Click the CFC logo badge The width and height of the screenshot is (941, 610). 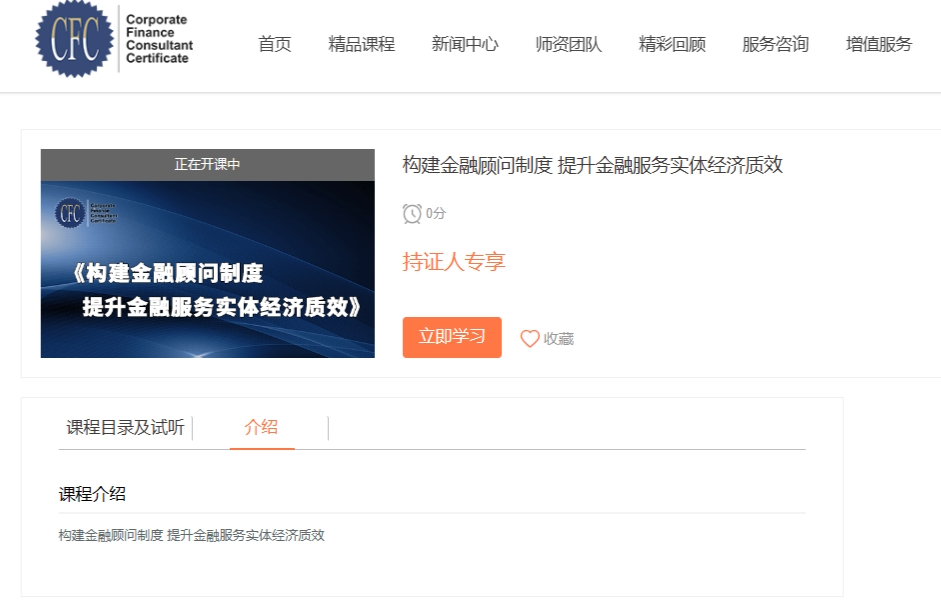(x=74, y=39)
